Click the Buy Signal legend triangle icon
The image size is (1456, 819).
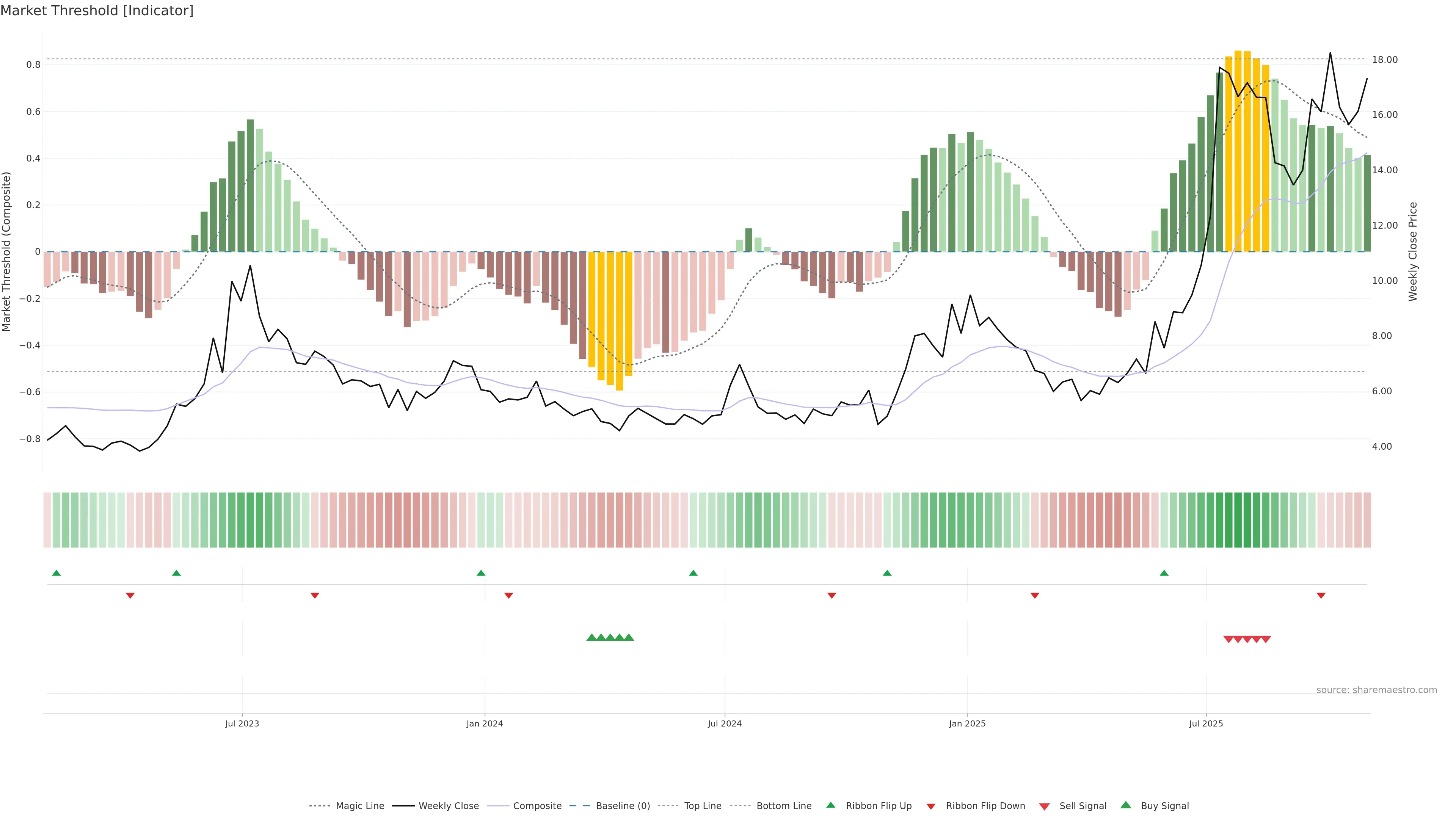point(1126,805)
